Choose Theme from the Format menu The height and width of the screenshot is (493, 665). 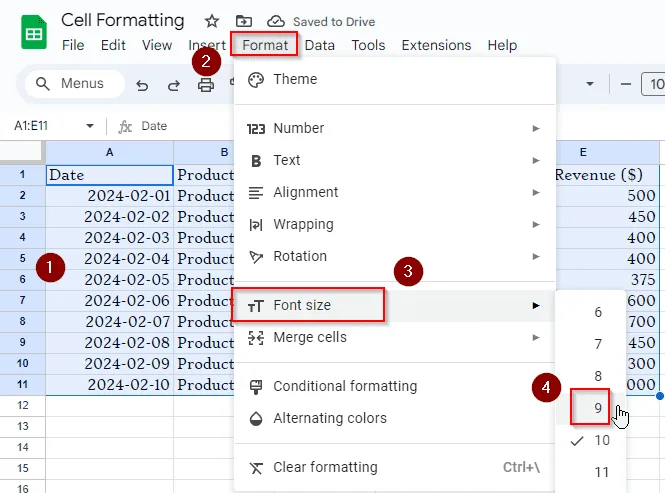click(394, 79)
